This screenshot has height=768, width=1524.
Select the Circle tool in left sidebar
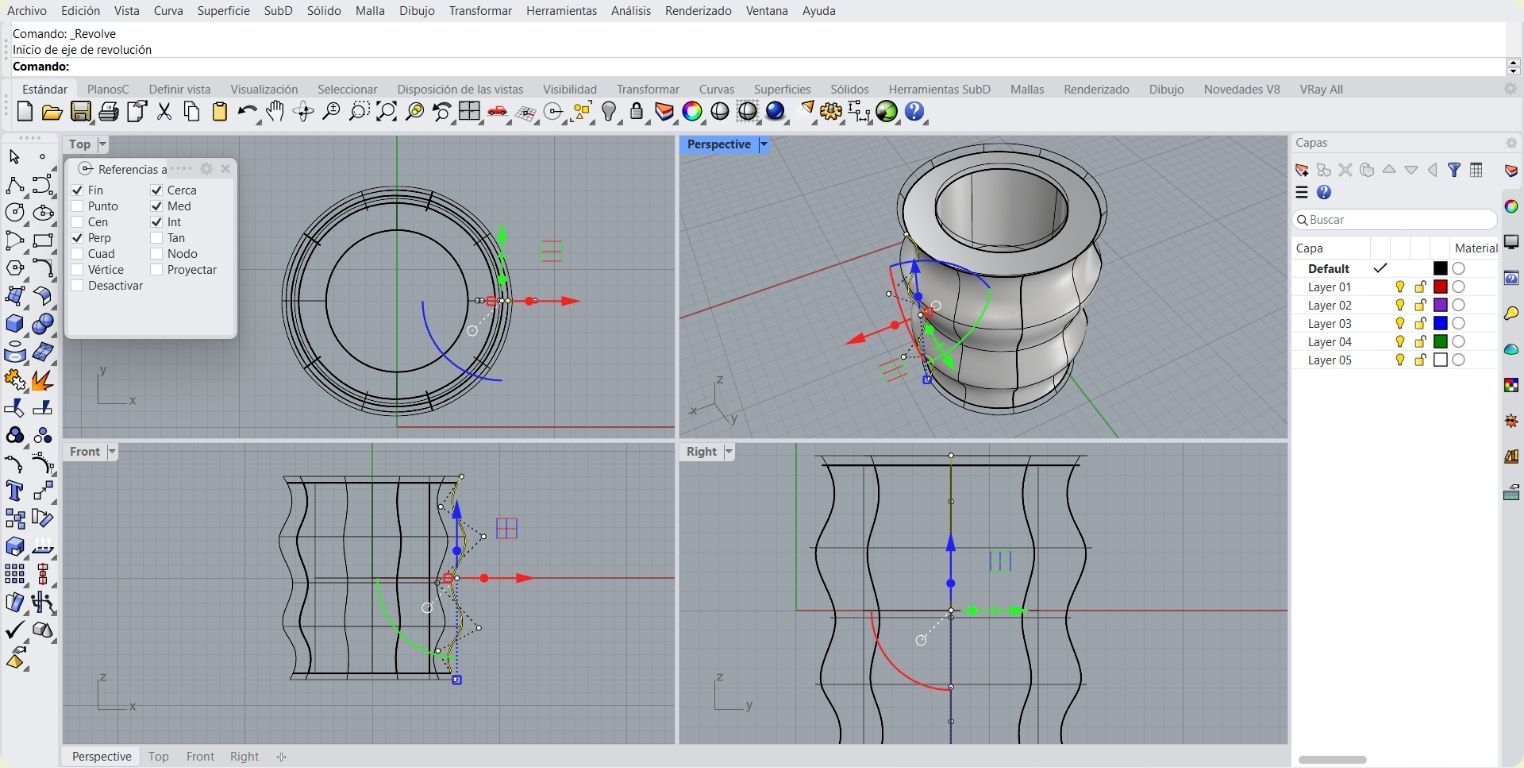[14, 212]
